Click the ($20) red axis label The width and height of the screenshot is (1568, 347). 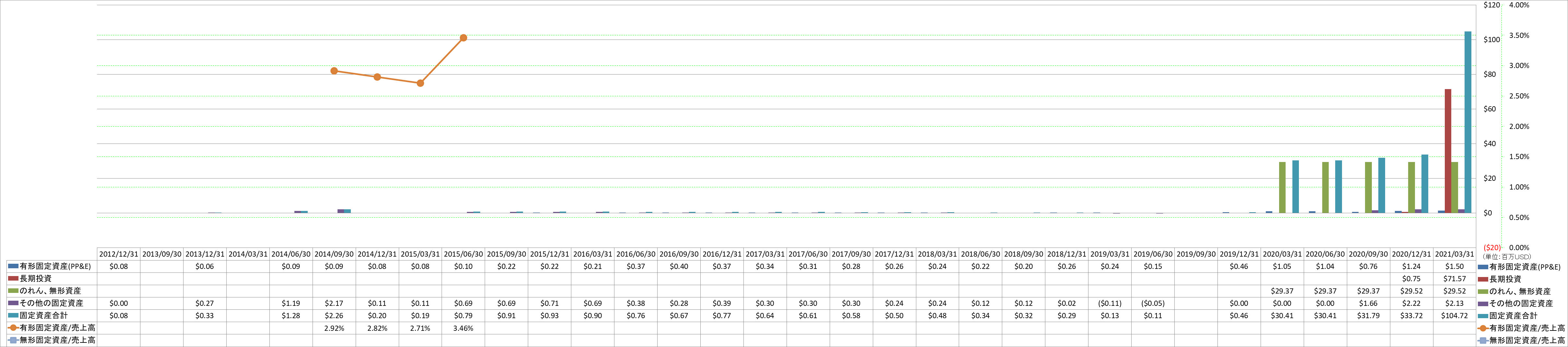pos(1491,248)
